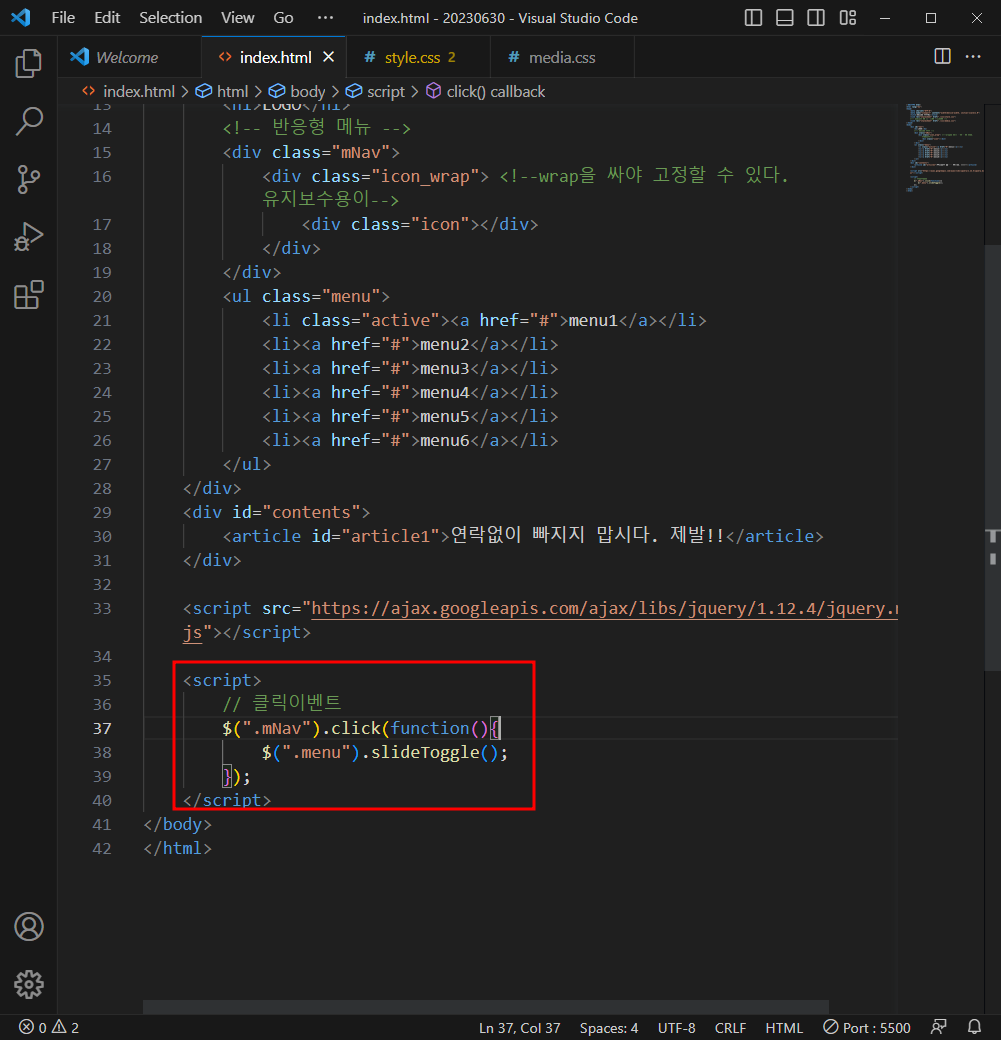Click the class="icon_wrap" code

coord(395,176)
